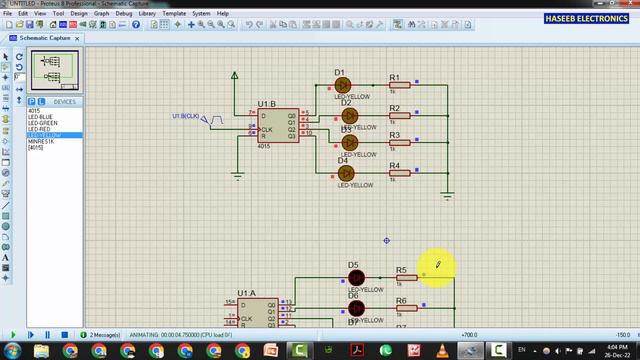Image resolution: width=640 pixels, height=360 pixels.
Task: Click the Undo toolbar icon
Action: 249,25
